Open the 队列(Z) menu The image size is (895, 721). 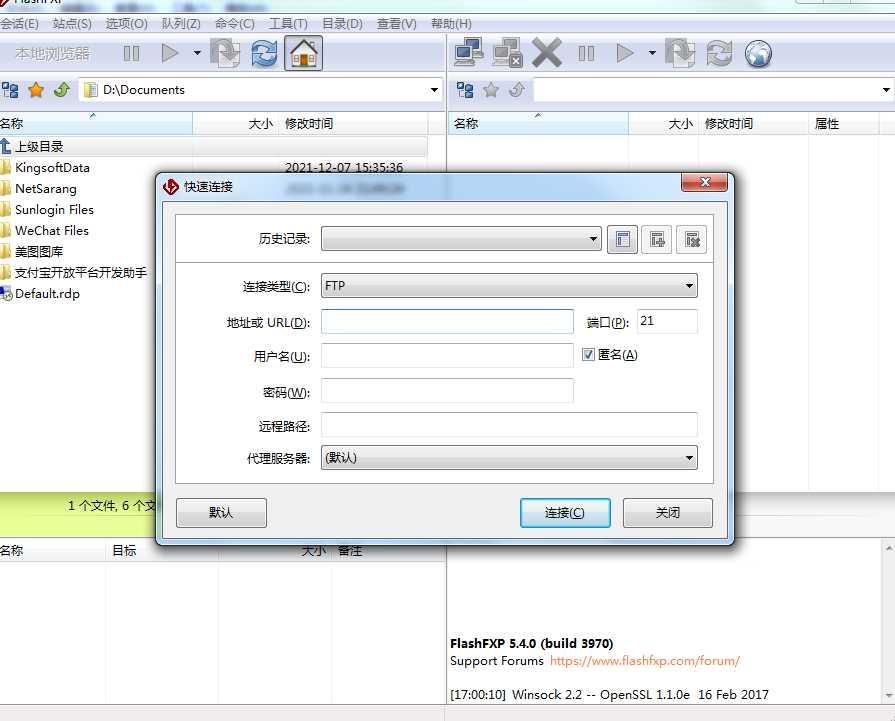(181, 24)
